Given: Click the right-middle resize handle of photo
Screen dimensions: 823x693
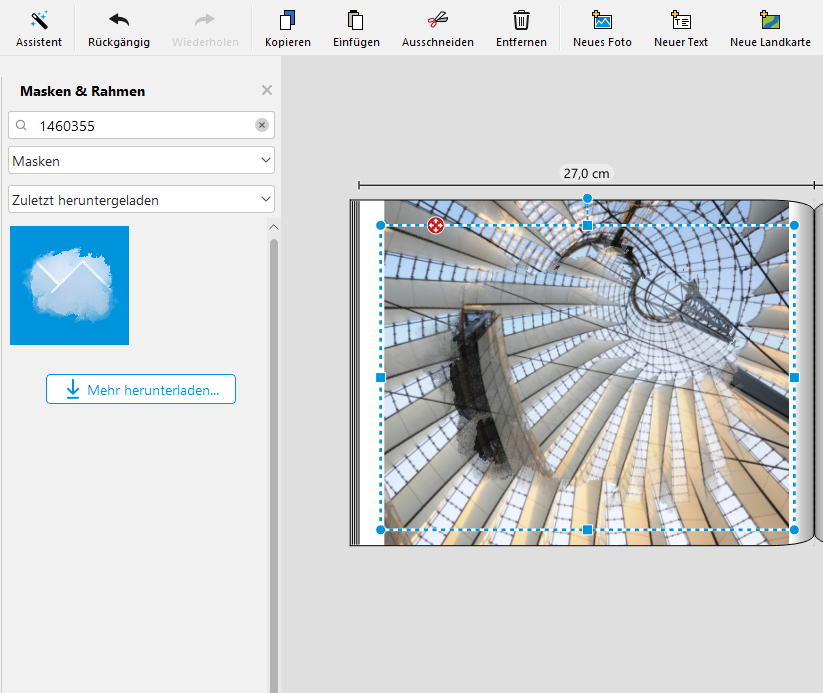Looking at the screenshot, I should coord(794,377).
